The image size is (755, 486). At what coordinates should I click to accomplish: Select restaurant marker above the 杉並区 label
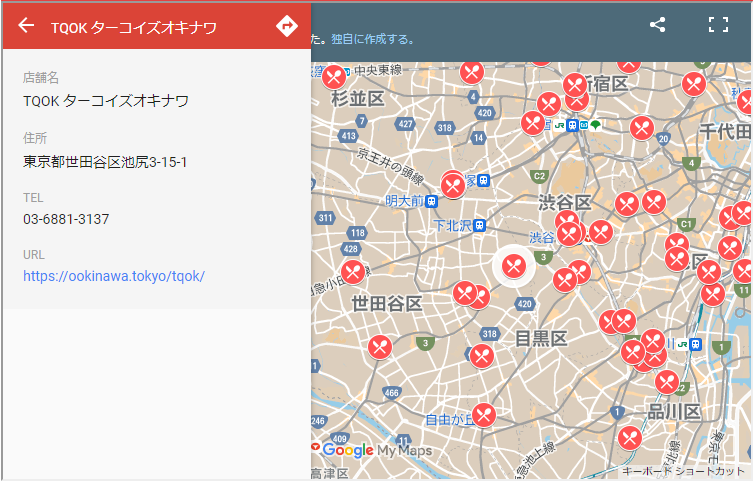point(334,76)
